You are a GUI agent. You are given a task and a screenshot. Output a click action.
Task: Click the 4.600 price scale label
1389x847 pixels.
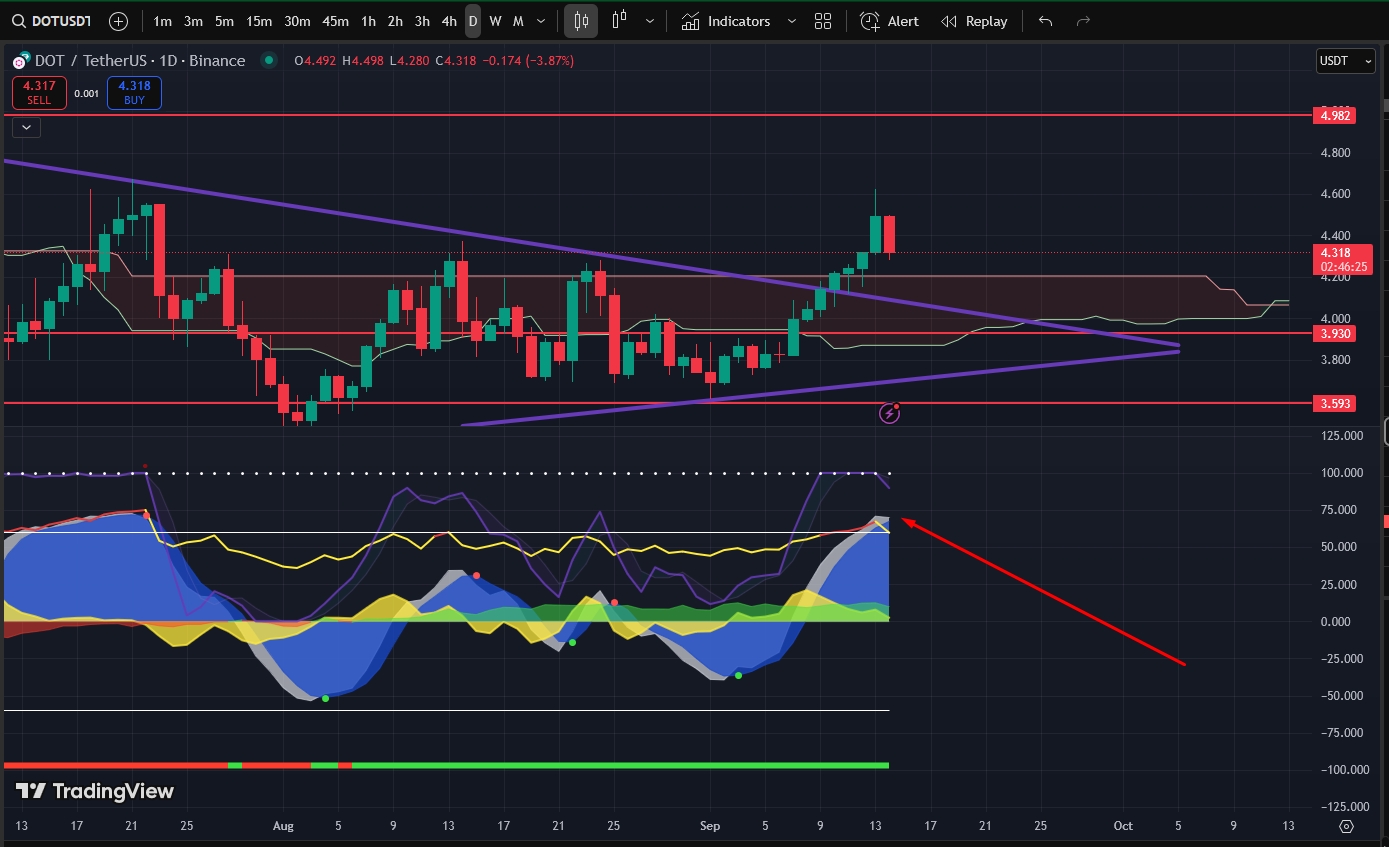tap(1336, 194)
